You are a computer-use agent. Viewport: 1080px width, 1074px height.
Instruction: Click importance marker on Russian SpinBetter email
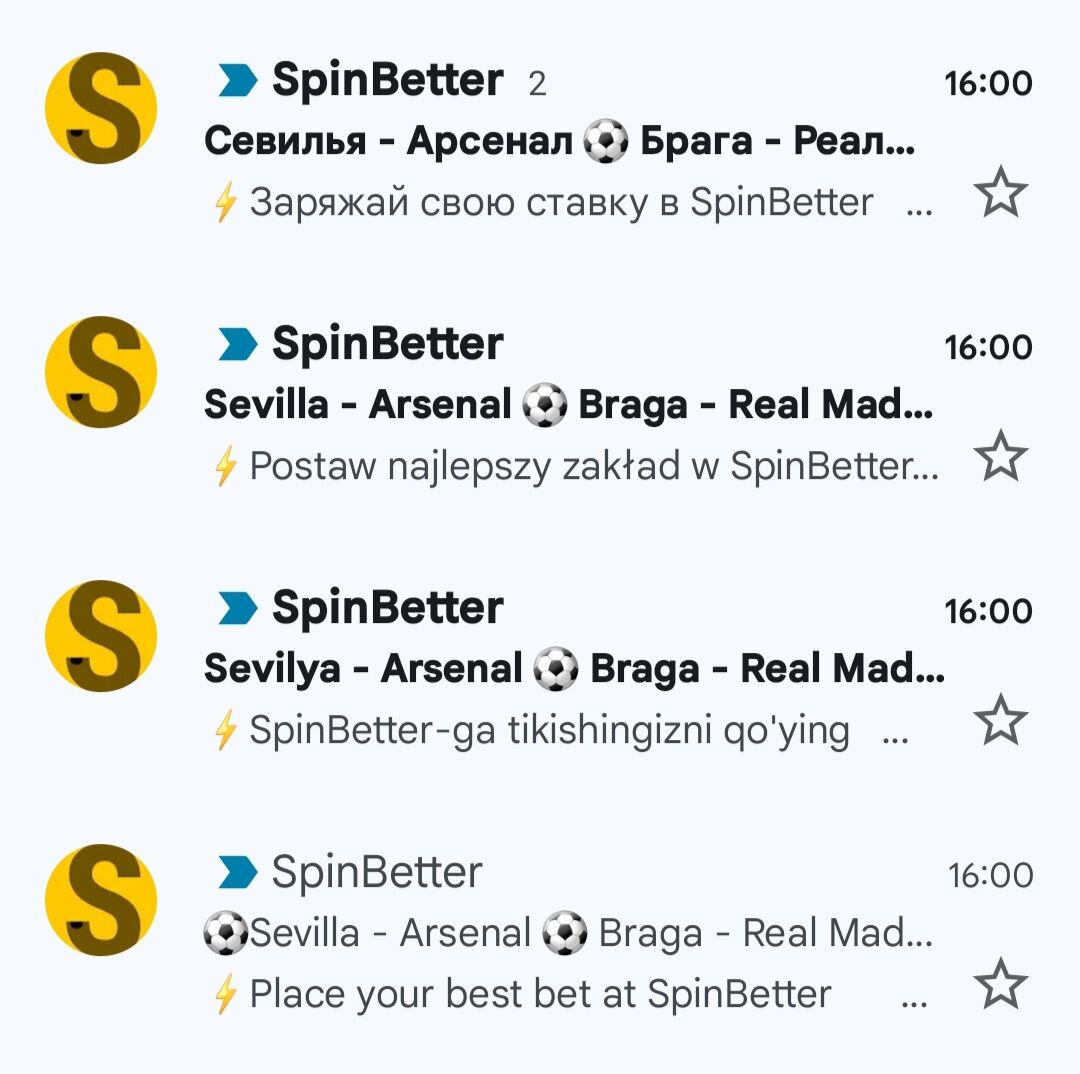pyautogui.click(x=237, y=81)
